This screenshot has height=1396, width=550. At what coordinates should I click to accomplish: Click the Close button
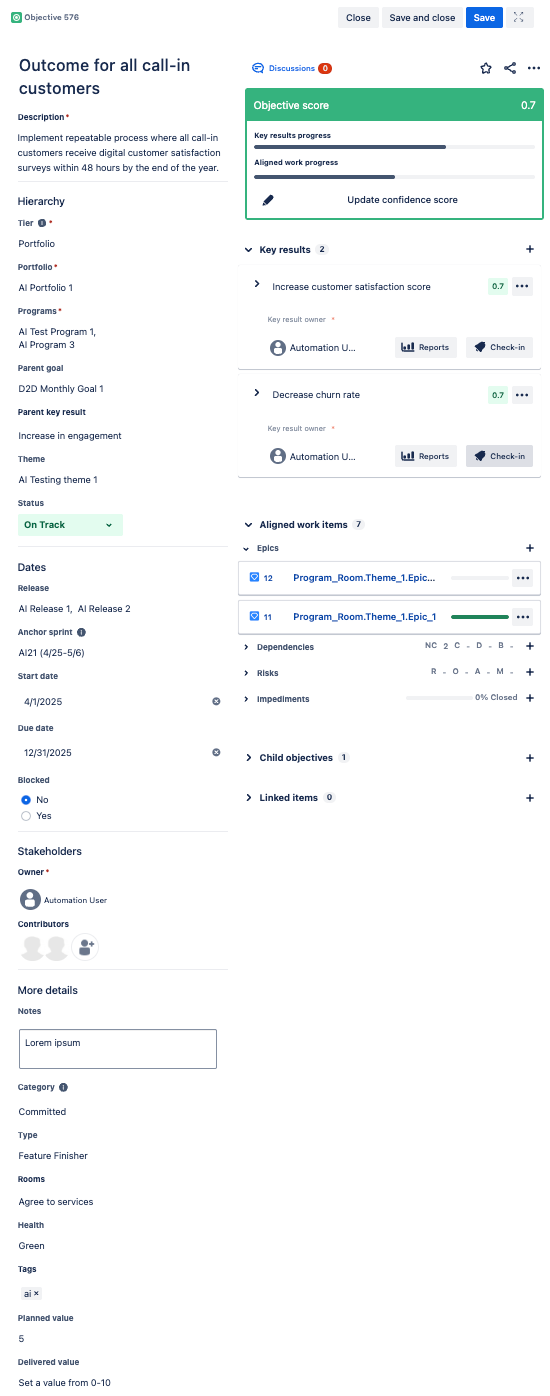point(358,18)
